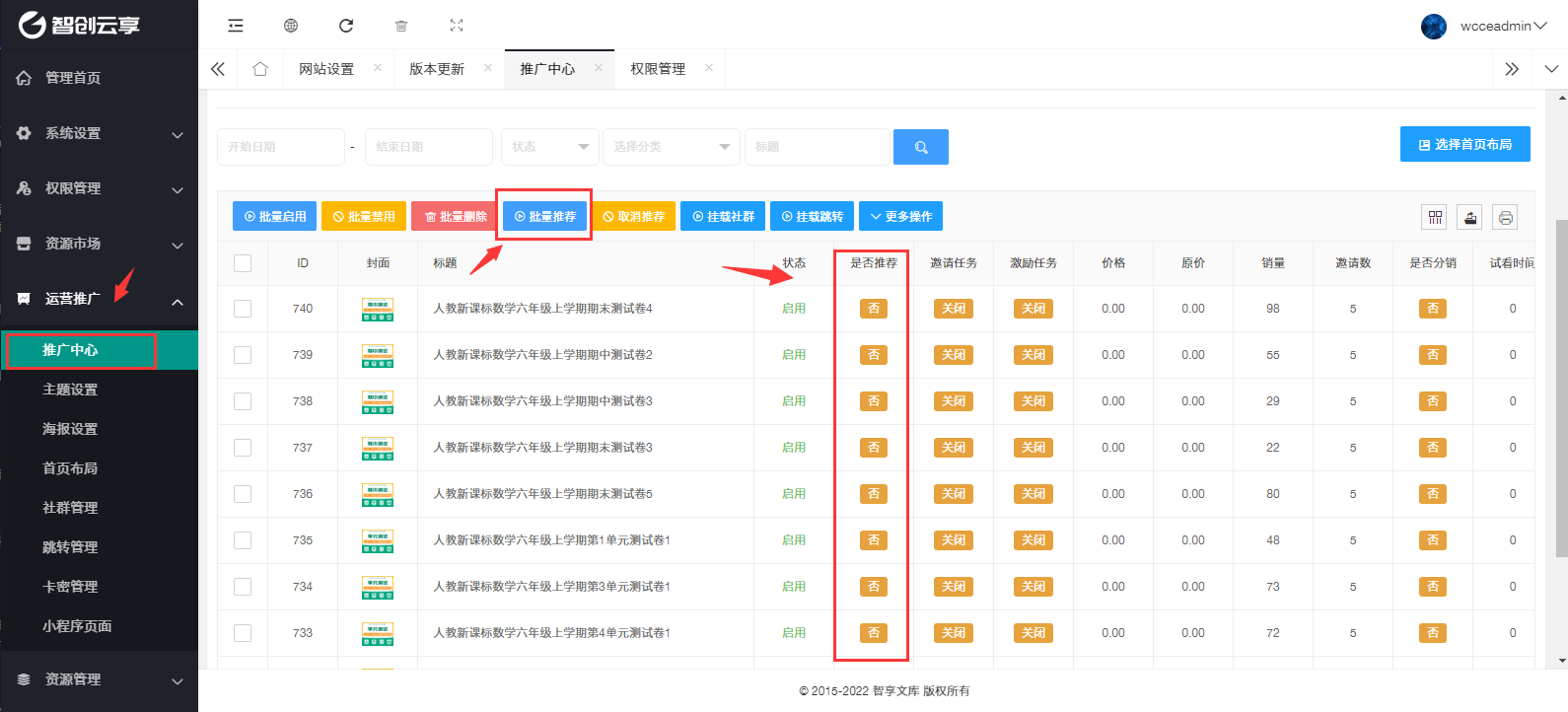Click the export table icon
The height and width of the screenshot is (712, 1568).
(1470, 217)
